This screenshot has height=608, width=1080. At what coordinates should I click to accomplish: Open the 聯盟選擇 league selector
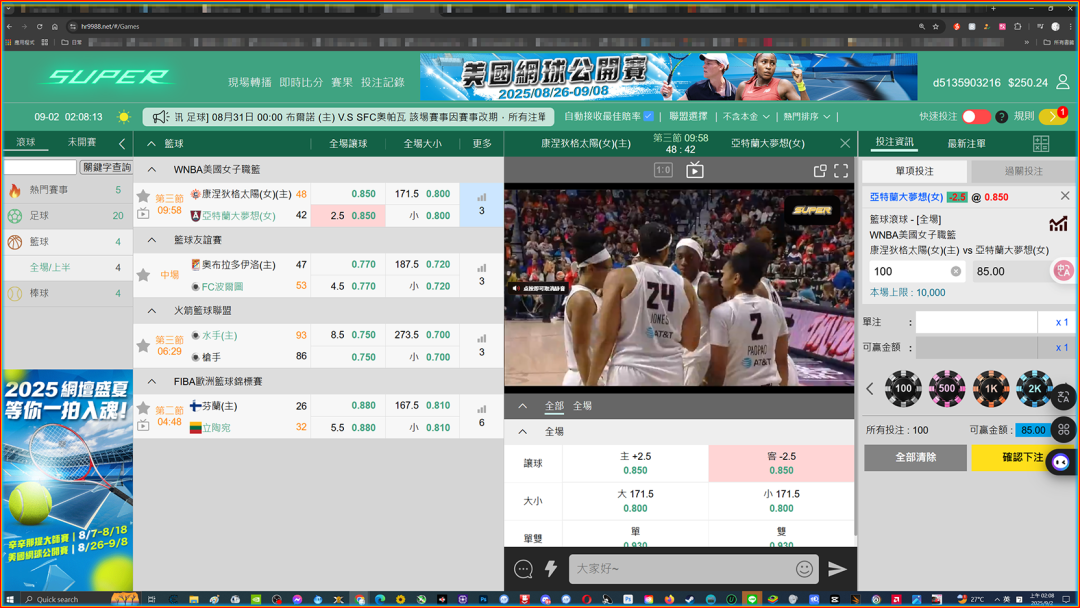tap(688, 117)
